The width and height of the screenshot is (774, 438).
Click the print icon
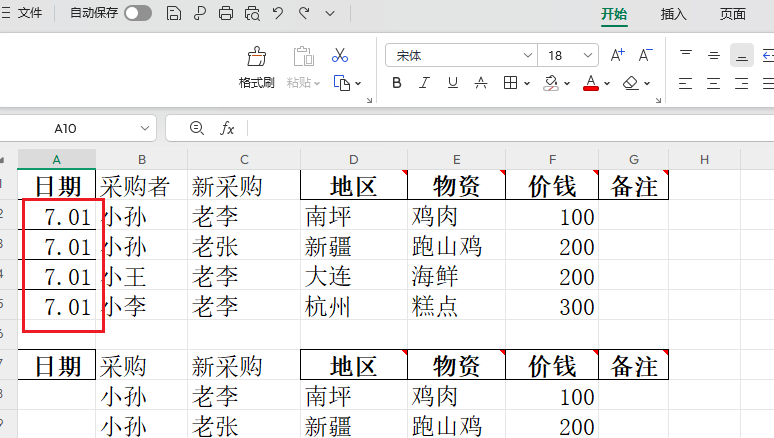[x=226, y=13]
